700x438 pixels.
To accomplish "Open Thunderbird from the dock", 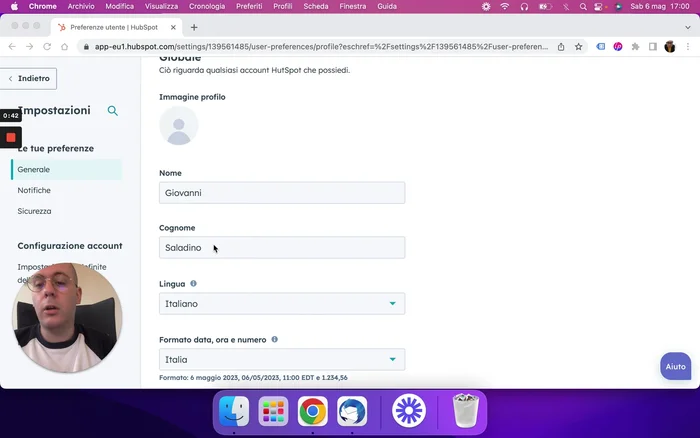I will pos(351,411).
